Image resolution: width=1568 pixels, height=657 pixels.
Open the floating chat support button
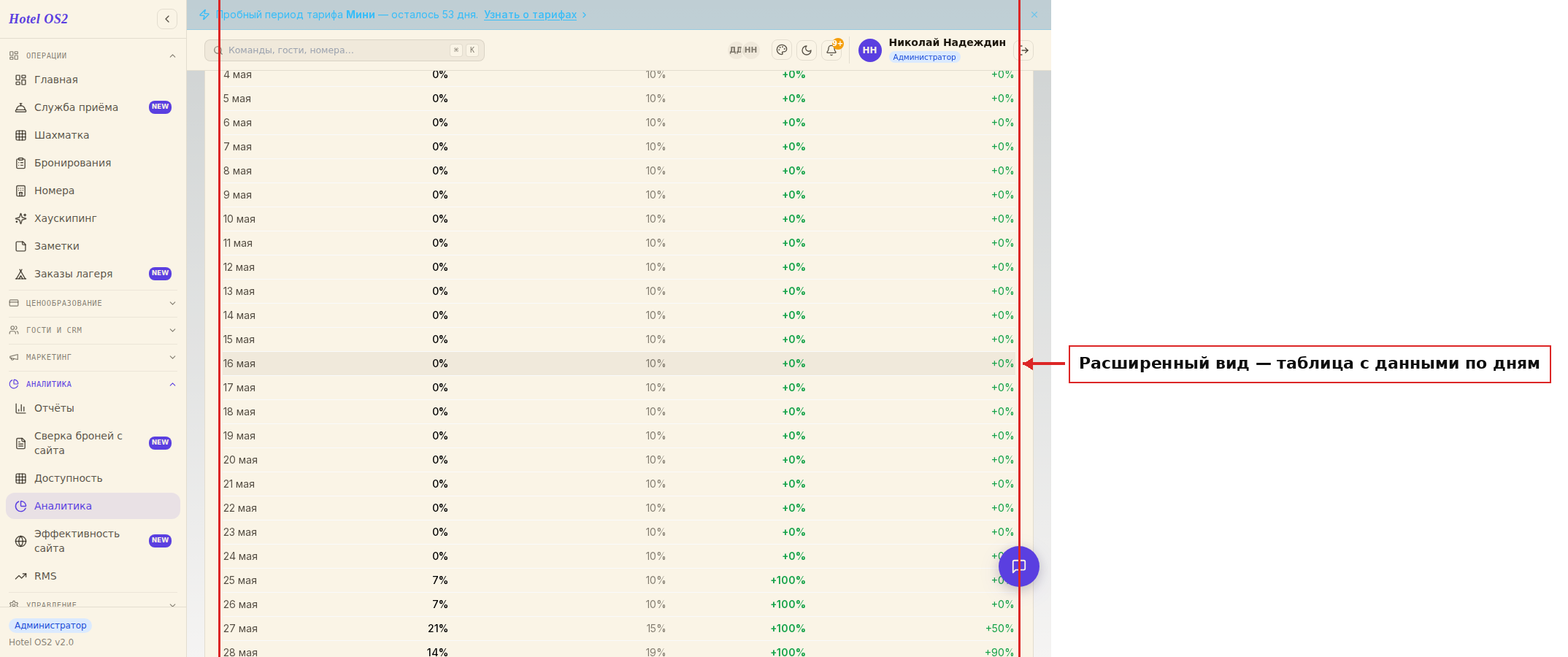coord(1019,566)
